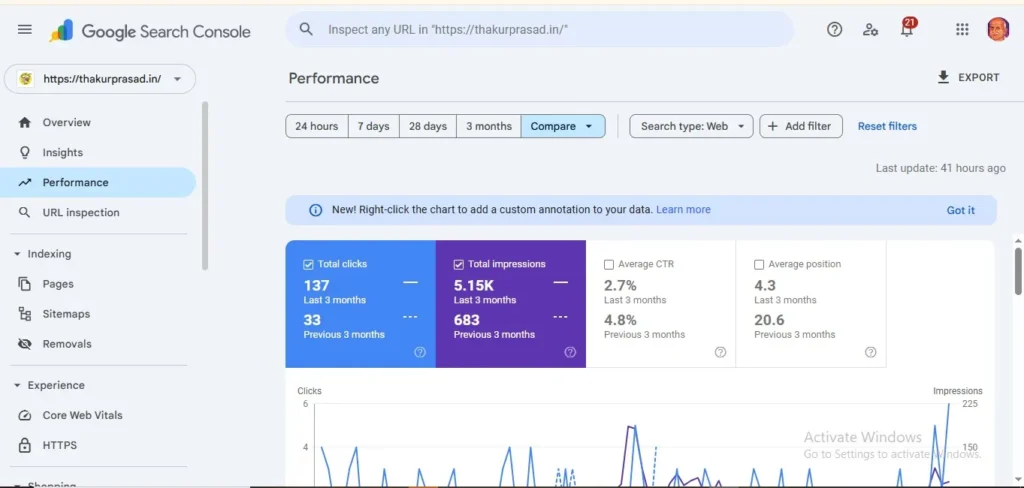Open the account profile avatar
Screen dimensions: 1024x488
[998, 29]
